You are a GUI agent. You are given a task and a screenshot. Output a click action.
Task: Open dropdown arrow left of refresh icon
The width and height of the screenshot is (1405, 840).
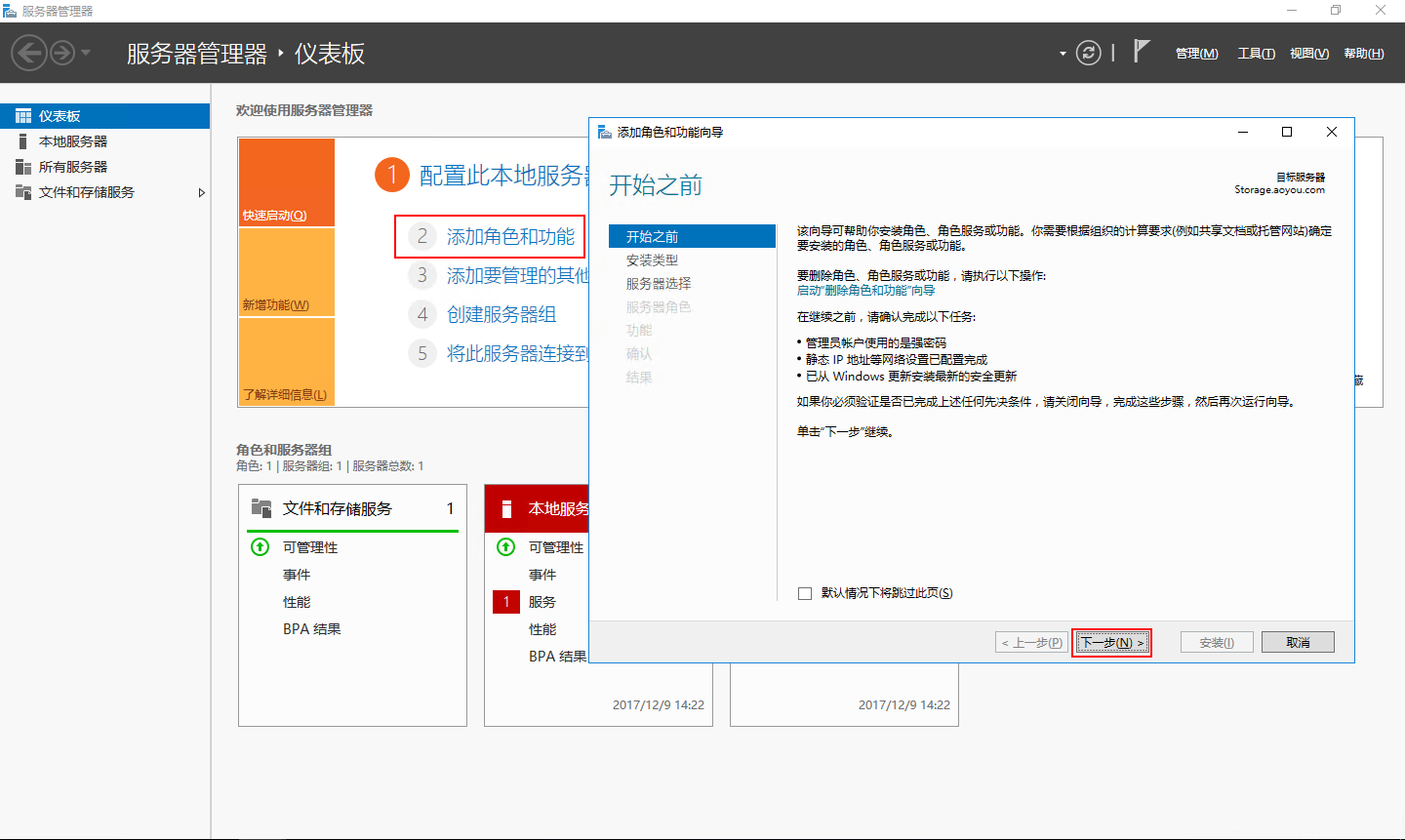tap(1063, 54)
